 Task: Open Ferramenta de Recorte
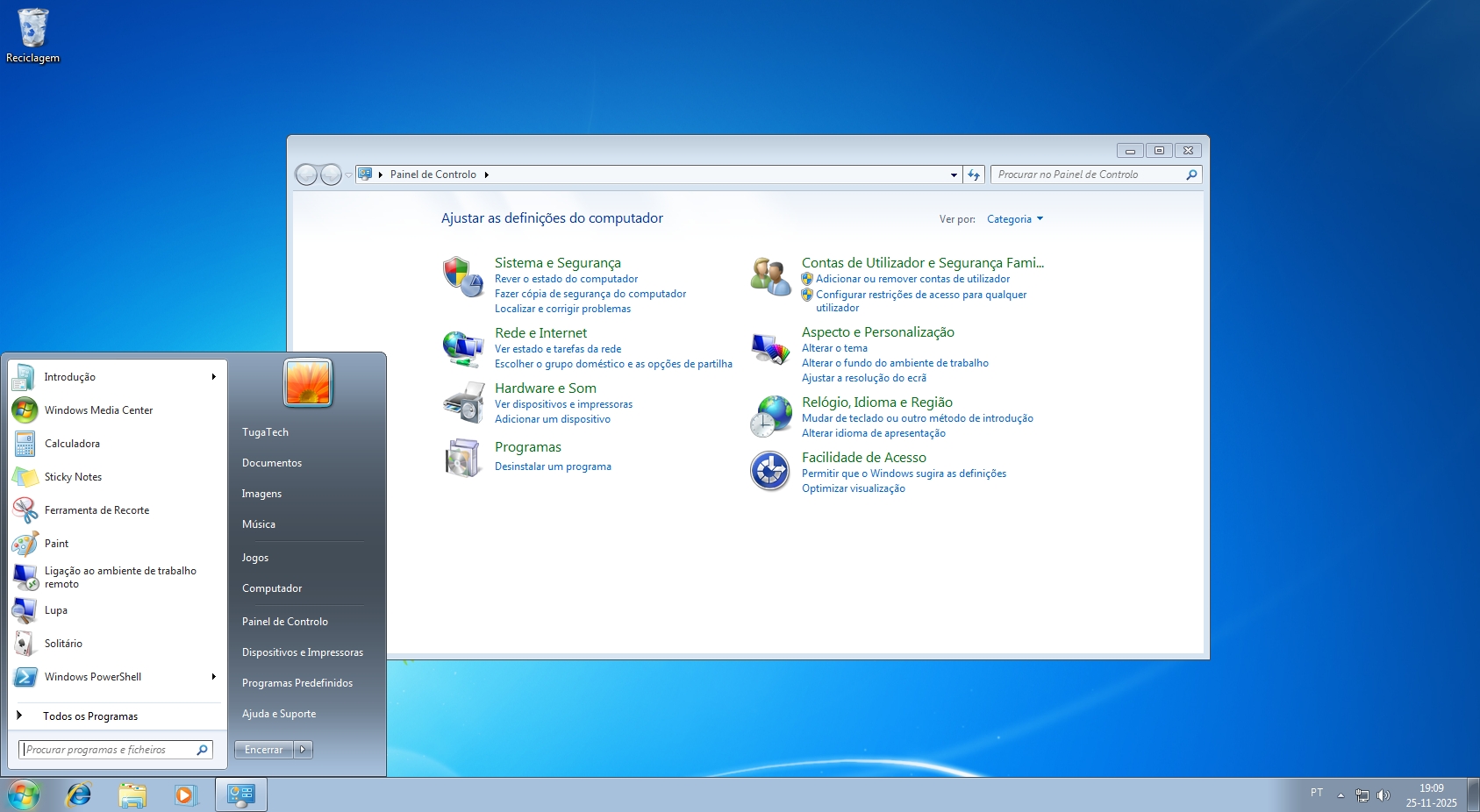click(97, 509)
